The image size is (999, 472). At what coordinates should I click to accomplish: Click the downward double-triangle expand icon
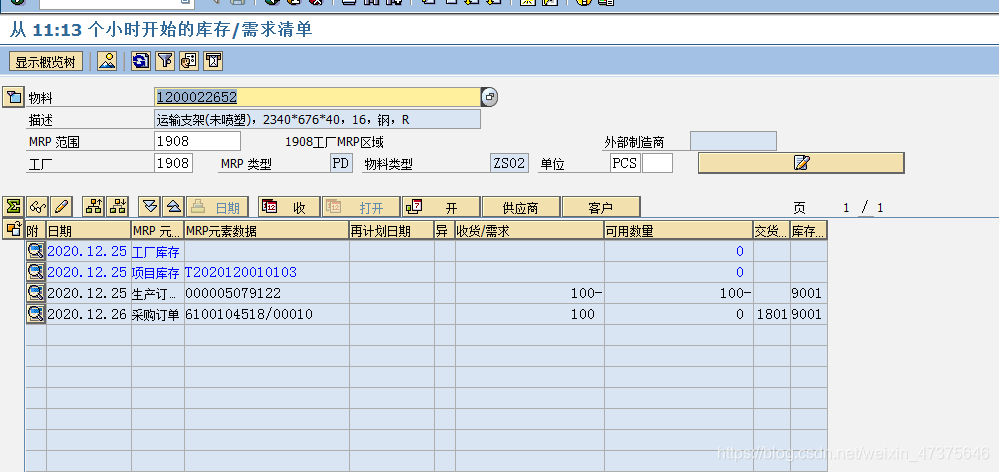tap(150, 207)
